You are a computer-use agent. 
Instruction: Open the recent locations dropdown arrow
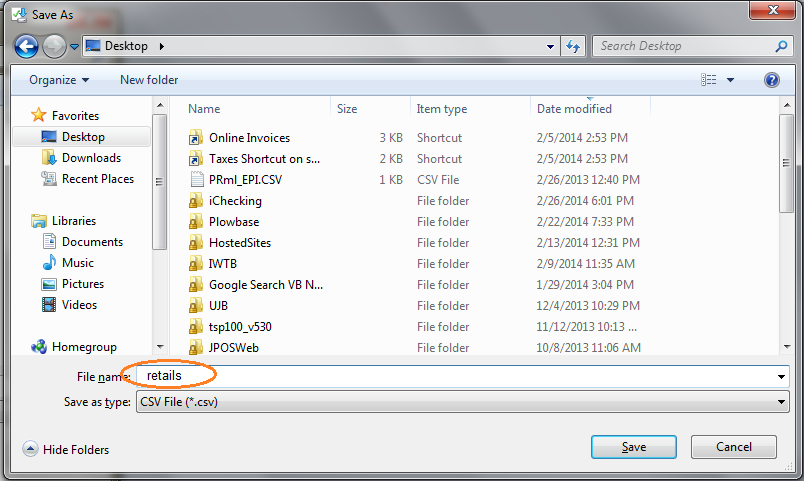pos(74,47)
